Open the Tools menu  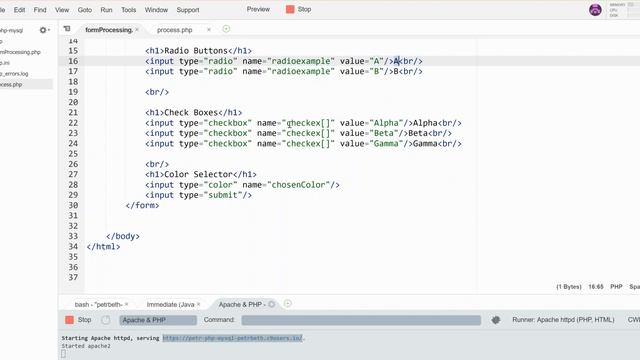(129, 10)
